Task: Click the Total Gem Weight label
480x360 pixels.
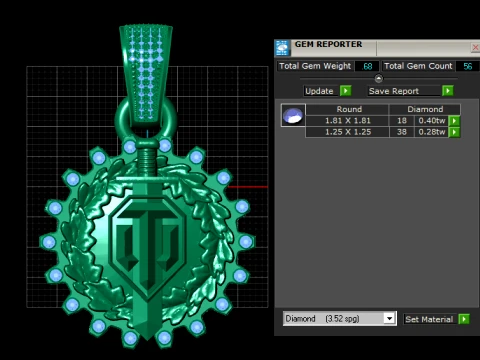Action: coord(315,66)
